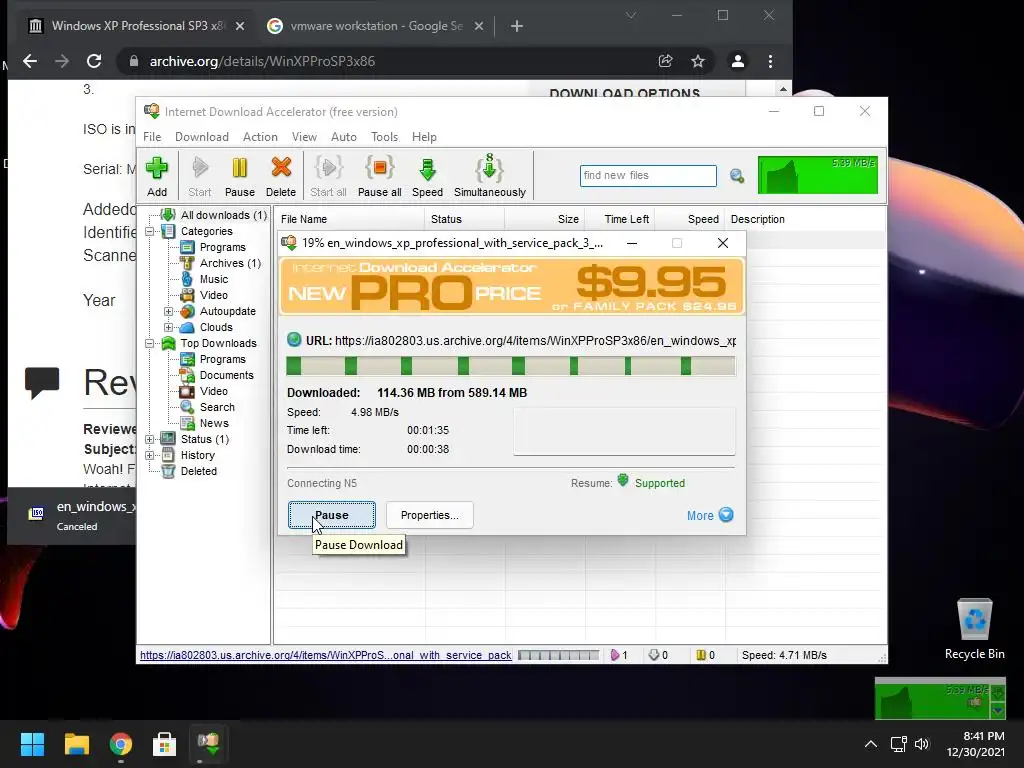Viewport: 1024px width, 768px height.
Task: Select the Clouds tree item
Action: [x=216, y=327]
